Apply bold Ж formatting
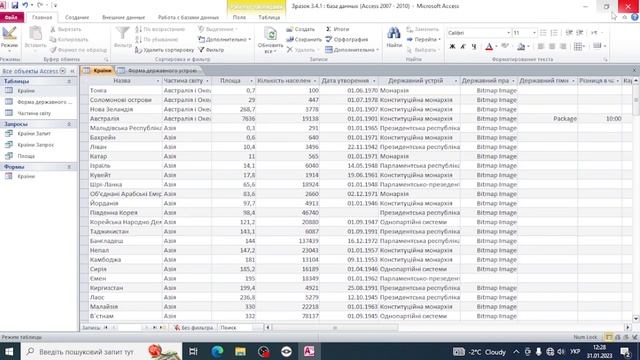Viewport: 640px width, 360px height. [452, 47]
